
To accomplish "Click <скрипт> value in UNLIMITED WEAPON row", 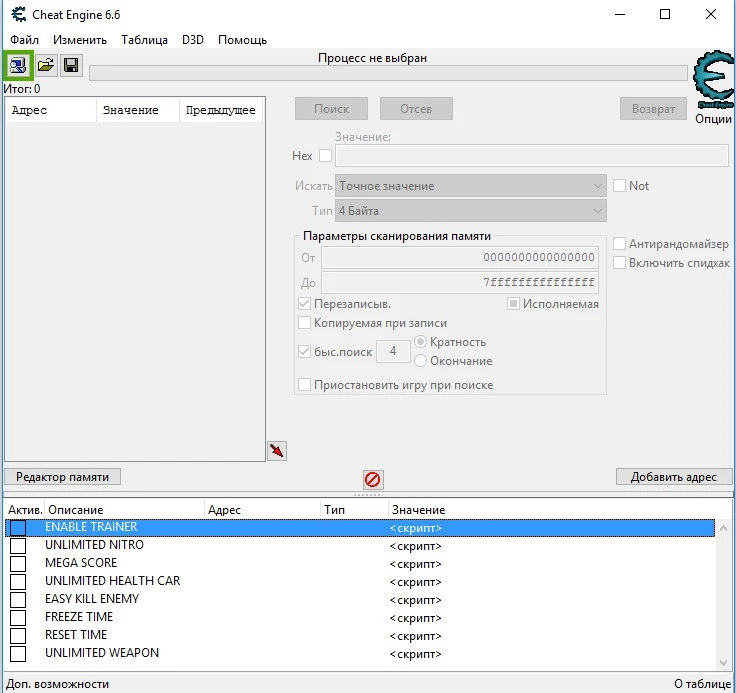I will [x=415, y=654].
